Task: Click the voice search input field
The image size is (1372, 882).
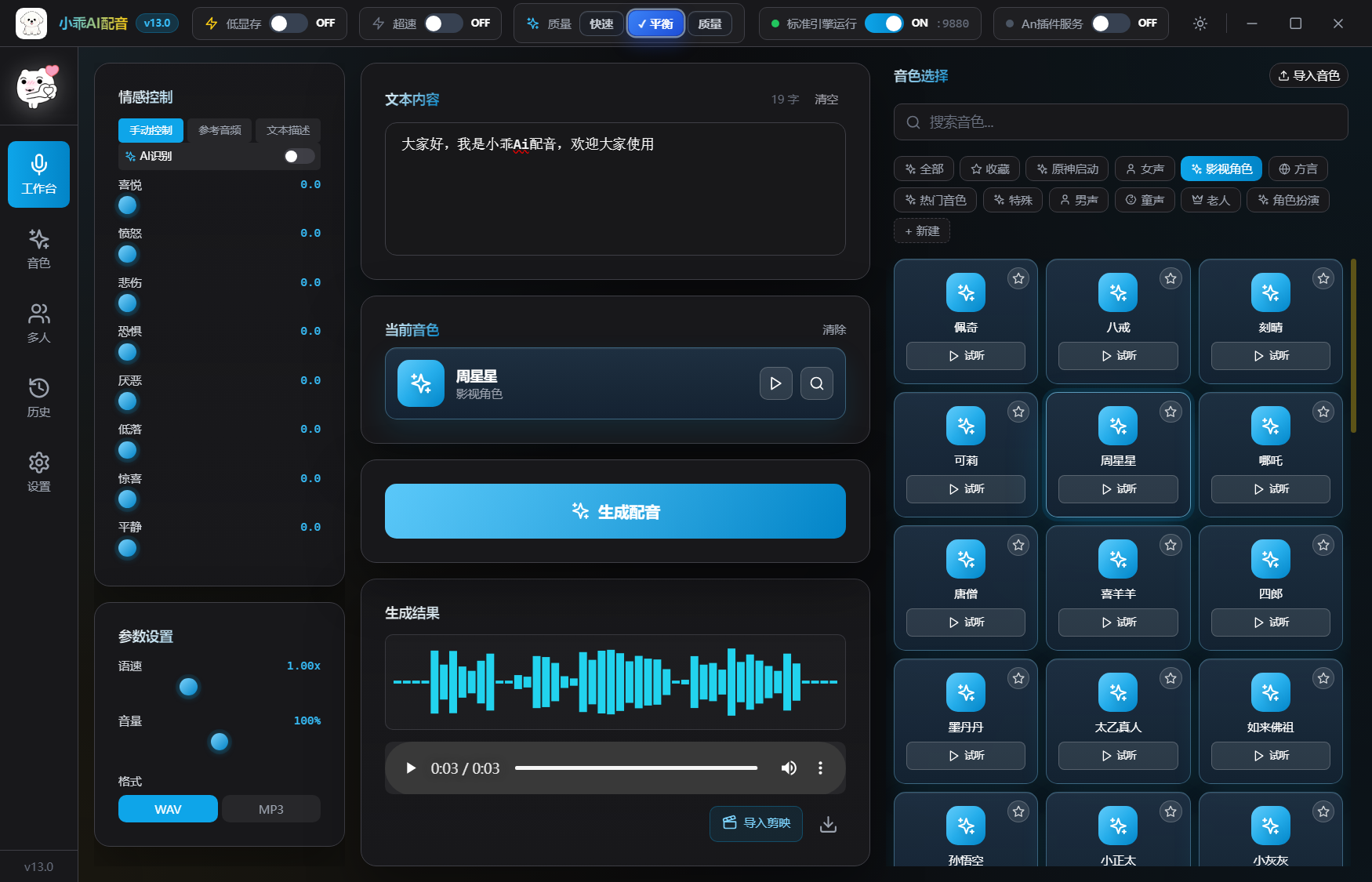Action: pyautogui.click(x=1121, y=122)
